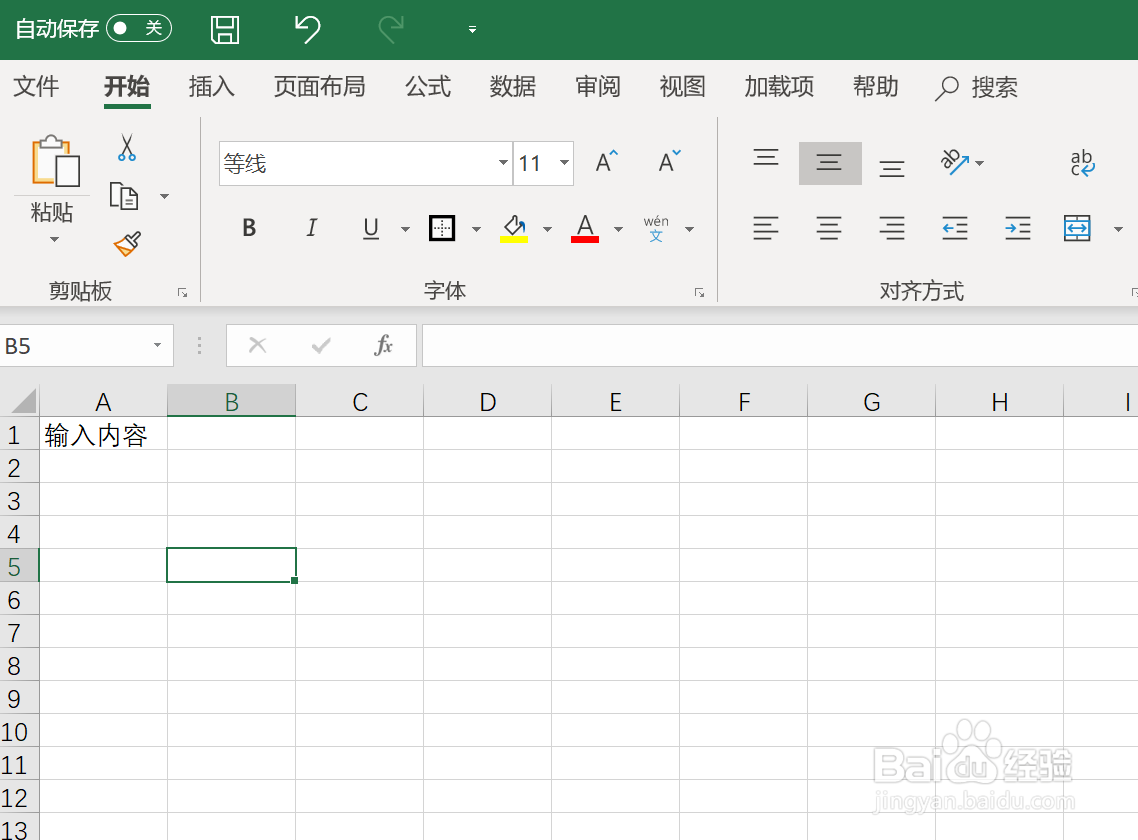Click the Copy icon
1138x840 pixels.
pyautogui.click(x=124, y=196)
